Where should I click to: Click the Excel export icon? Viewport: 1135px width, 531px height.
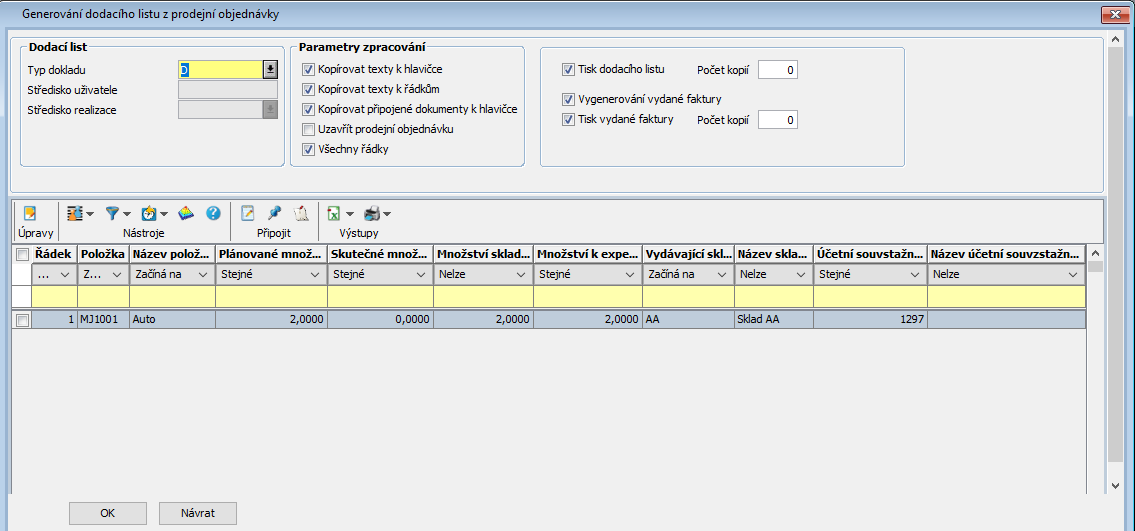[x=334, y=213]
